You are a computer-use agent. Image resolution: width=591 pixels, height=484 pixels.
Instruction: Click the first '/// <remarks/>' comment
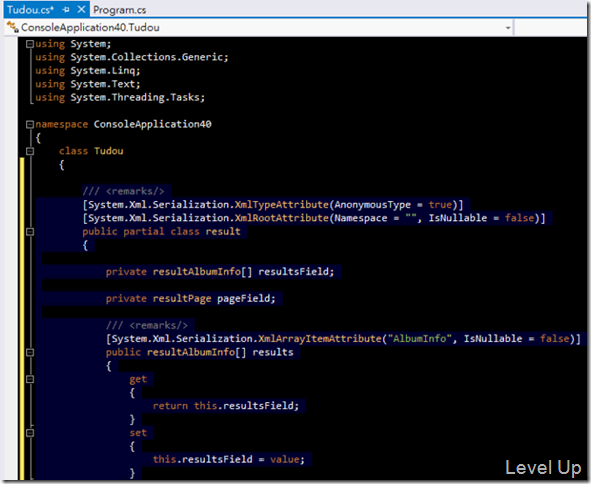(x=123, y=191)
